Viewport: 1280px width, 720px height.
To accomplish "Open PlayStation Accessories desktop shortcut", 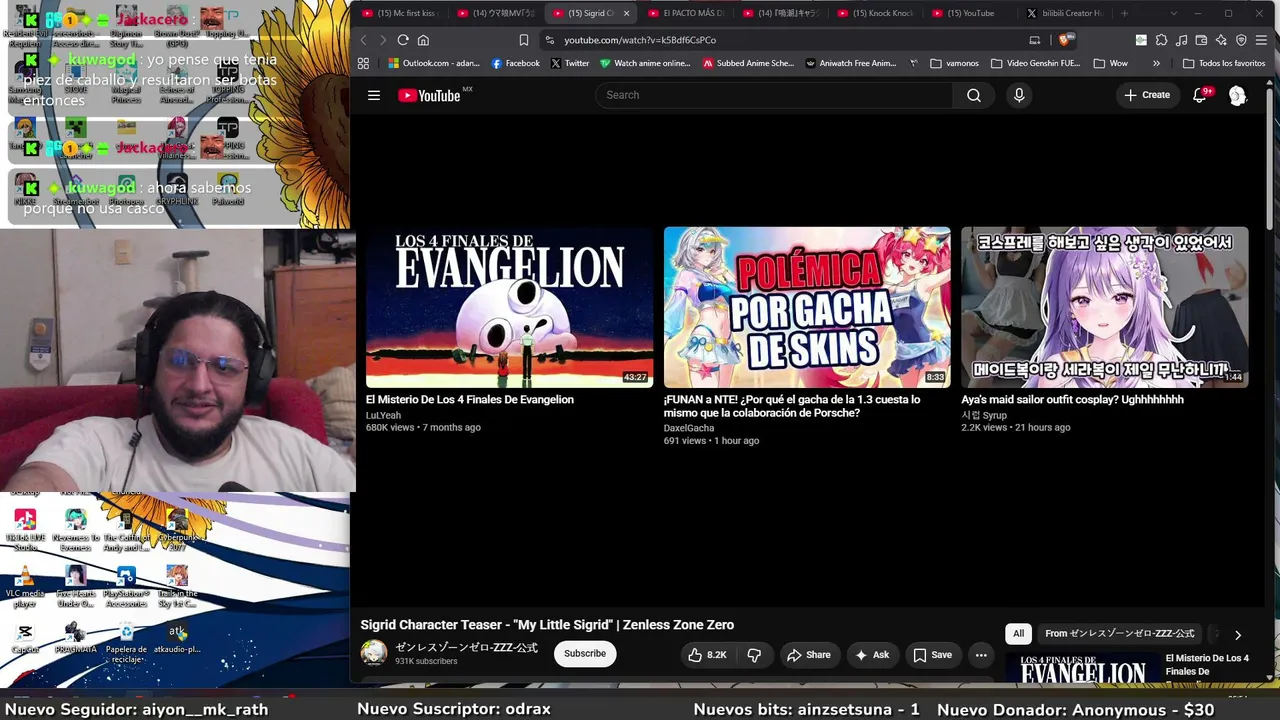I will pyautogui.click(x=126, y=586).
